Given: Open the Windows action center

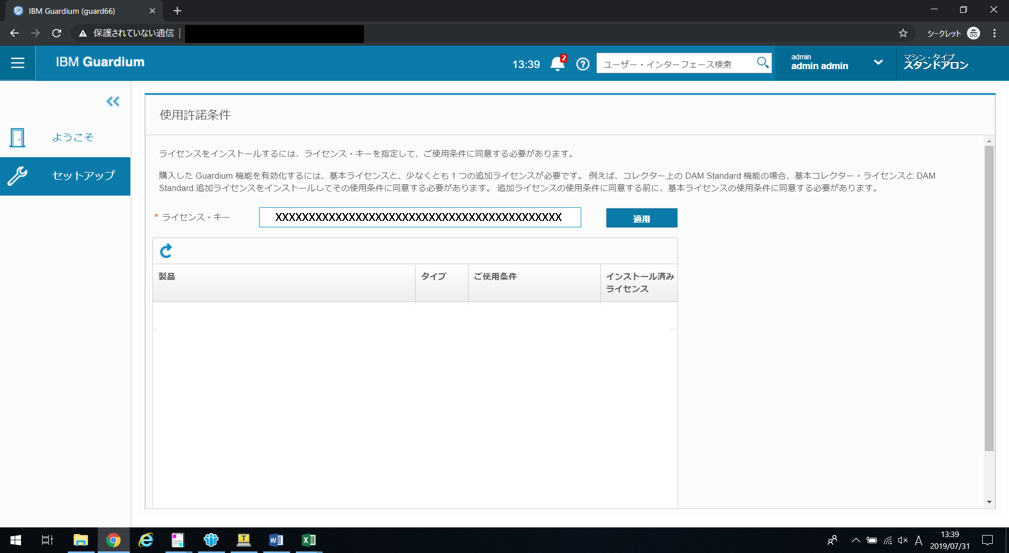Looking at the screenshot, I should coord(987,540).
